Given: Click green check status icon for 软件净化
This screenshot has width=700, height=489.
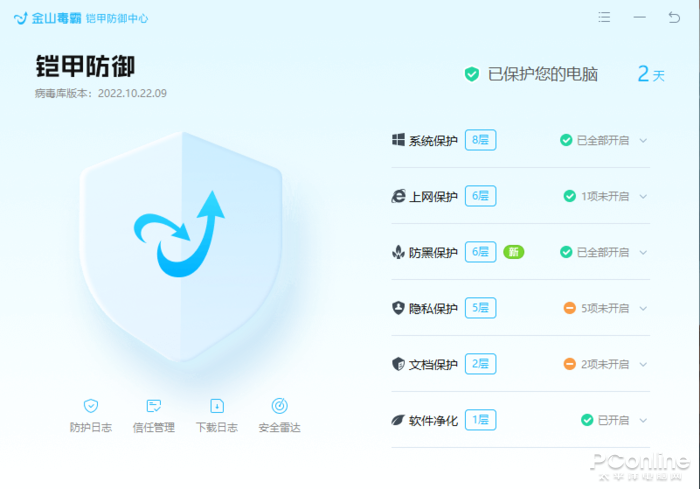Looking at the screenshot, I should pos(587,420).
